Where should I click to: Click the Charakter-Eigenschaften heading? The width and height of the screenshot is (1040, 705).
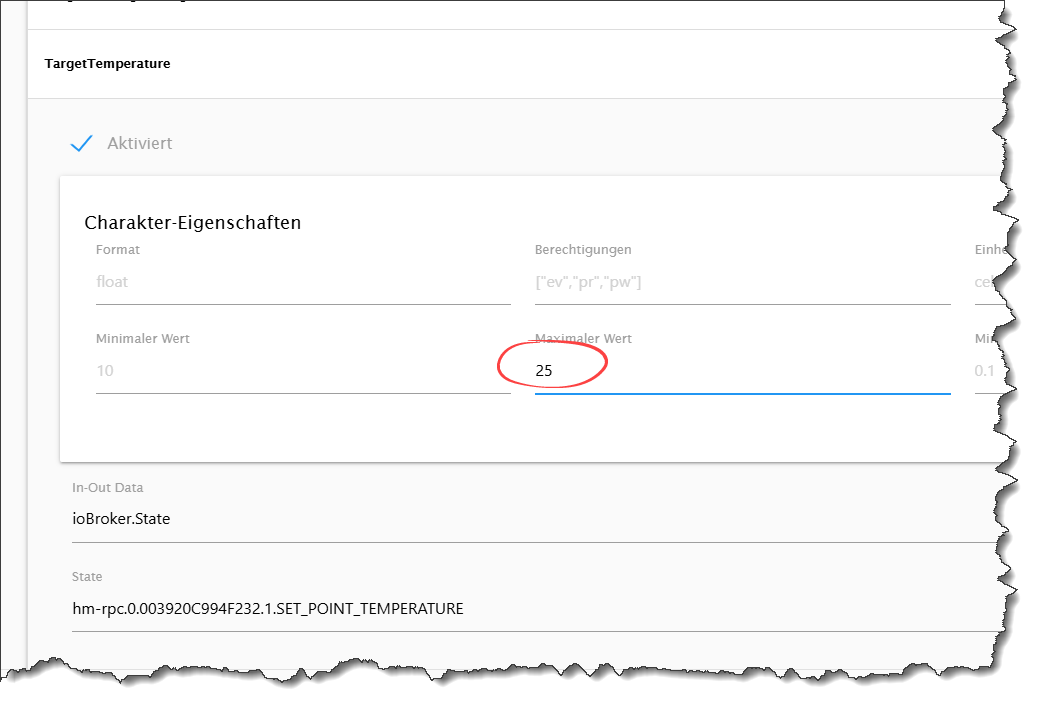pyautogui.click(x=193, y=223)
